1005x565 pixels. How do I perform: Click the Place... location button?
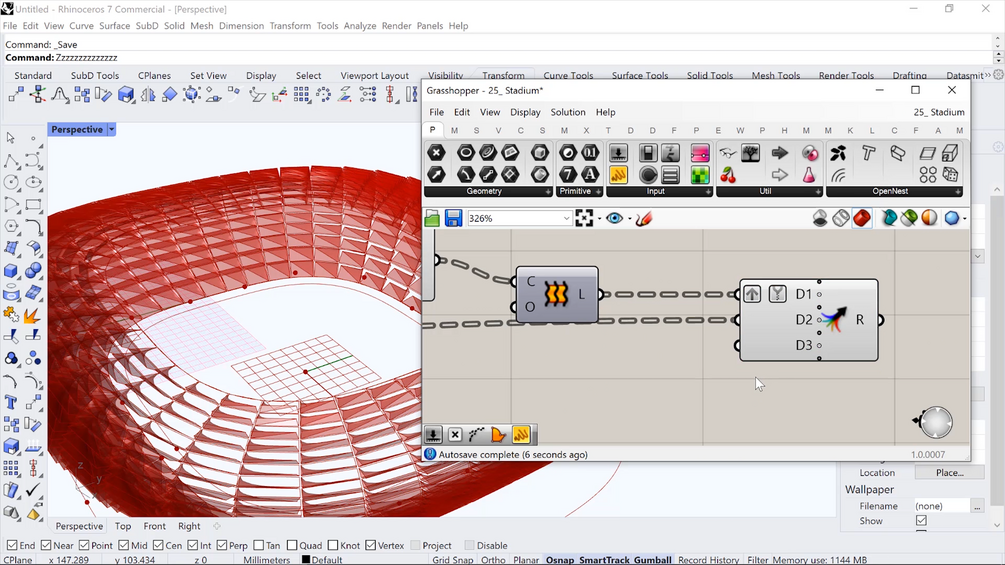click(949, 473)
